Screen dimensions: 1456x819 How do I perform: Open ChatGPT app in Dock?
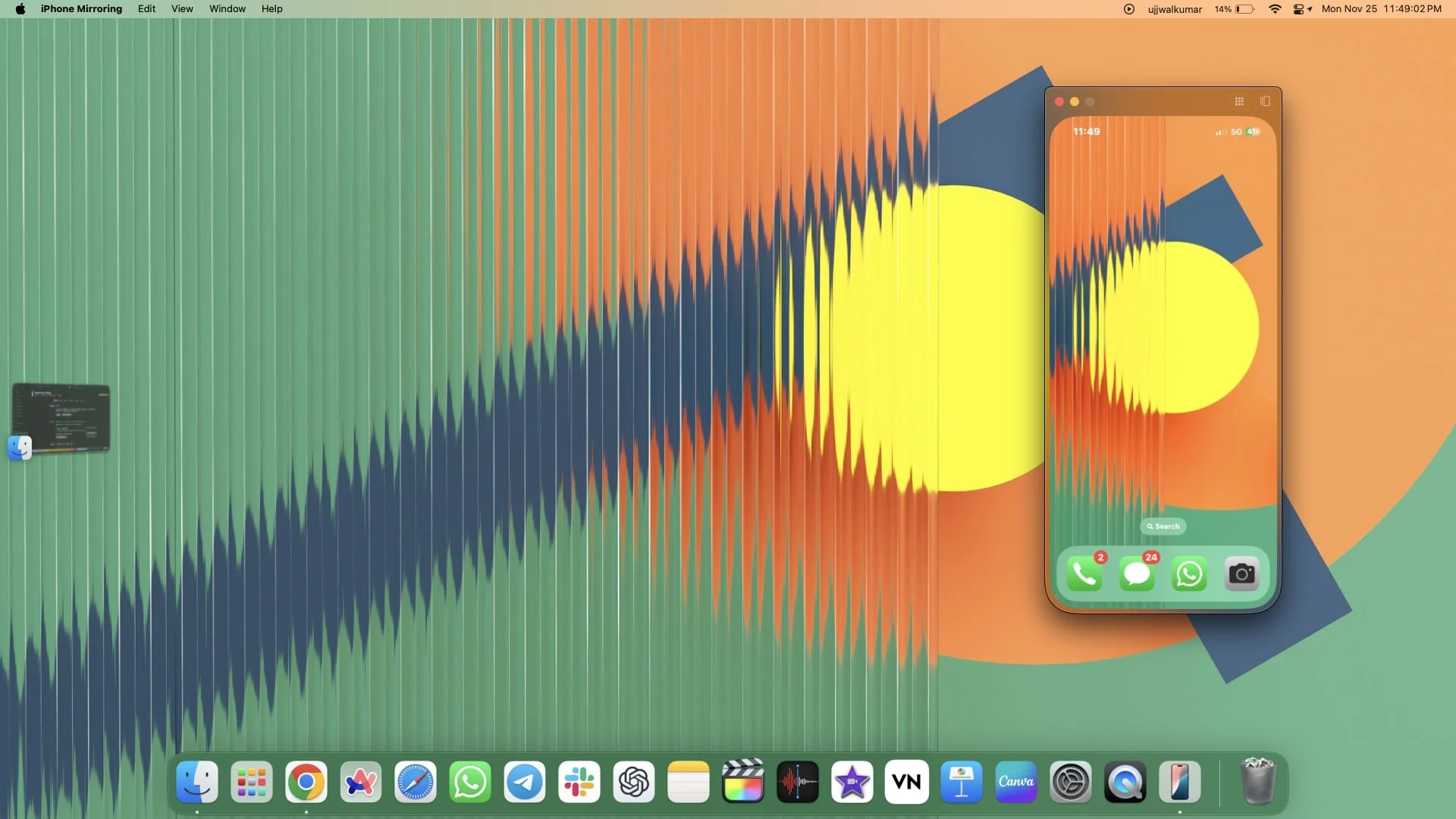634,782
